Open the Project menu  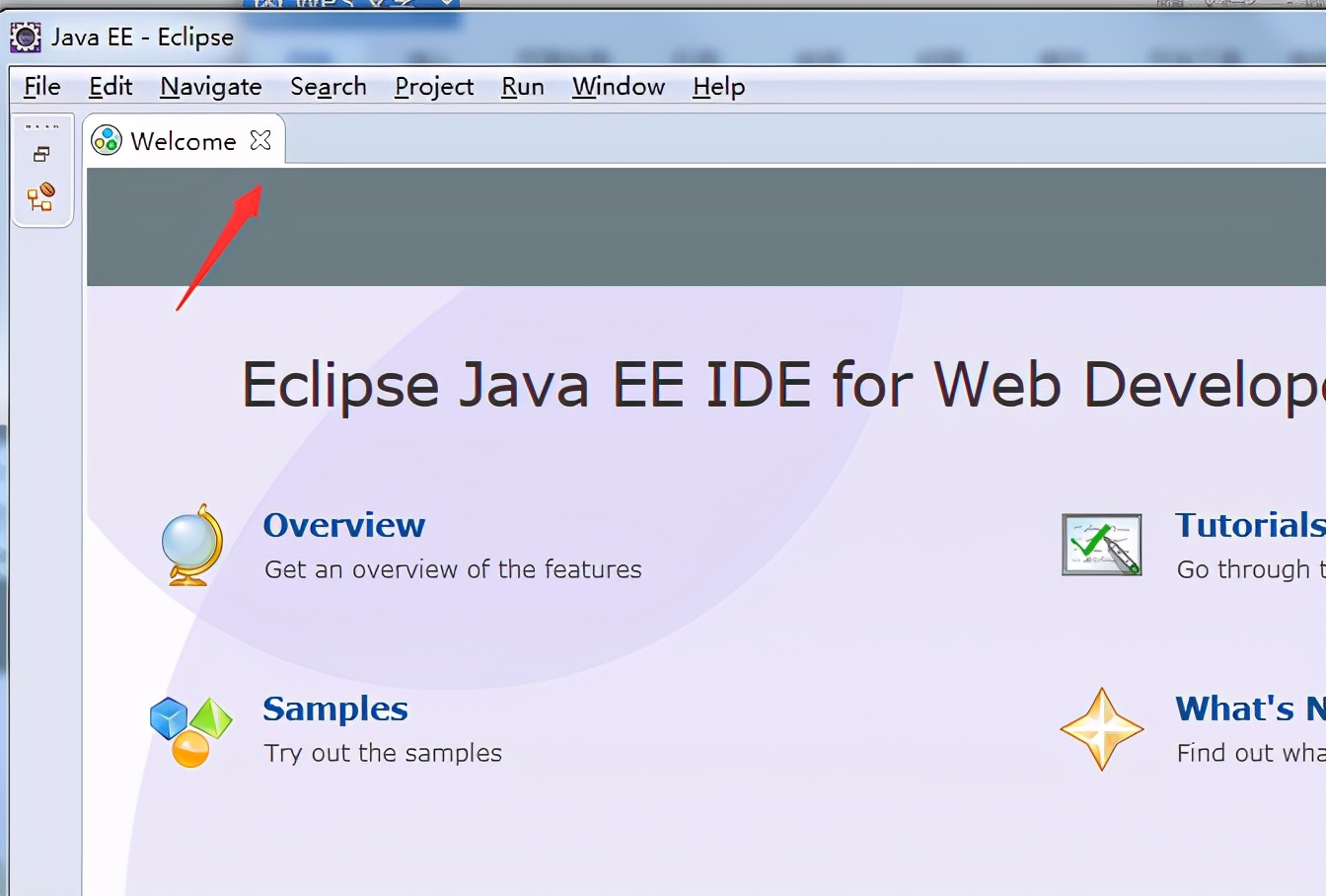[433, 87]
